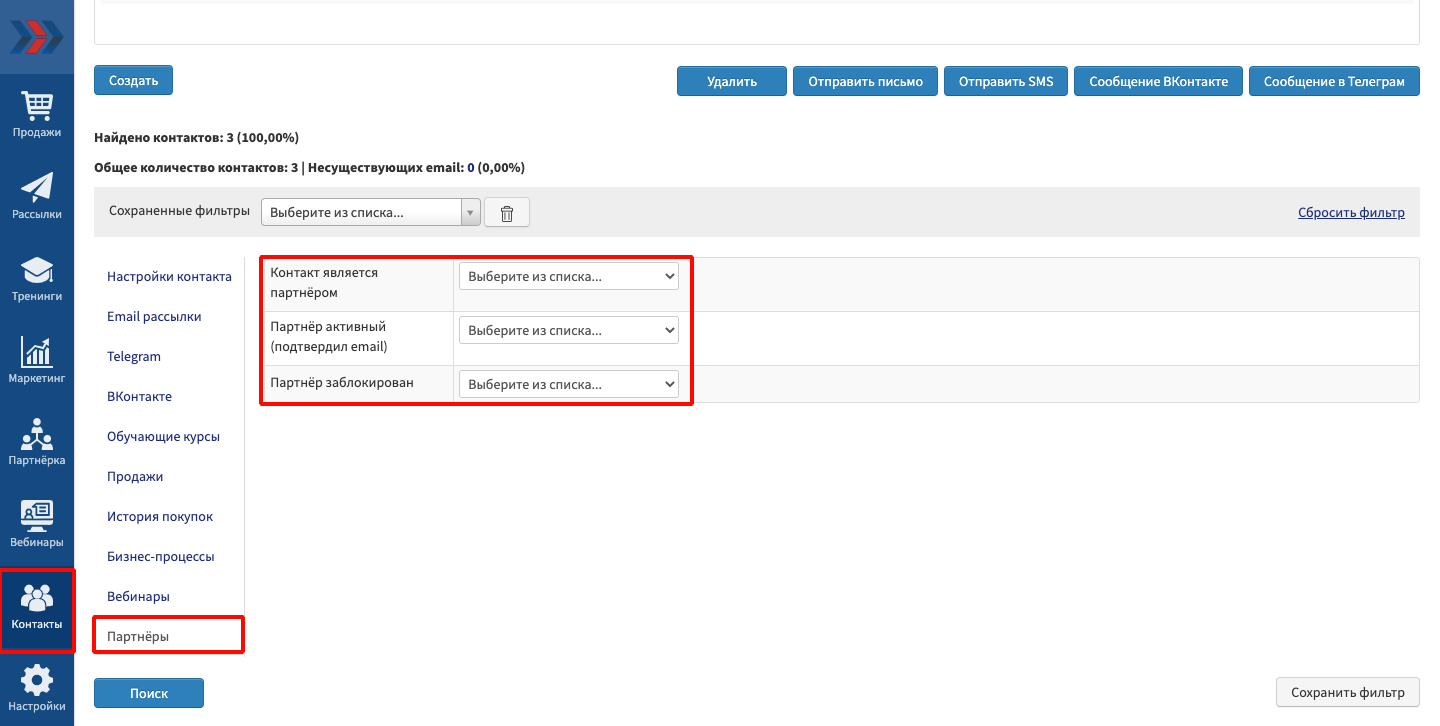
Task: Click the logo in the top-left corner
Action: click(37, 37)
